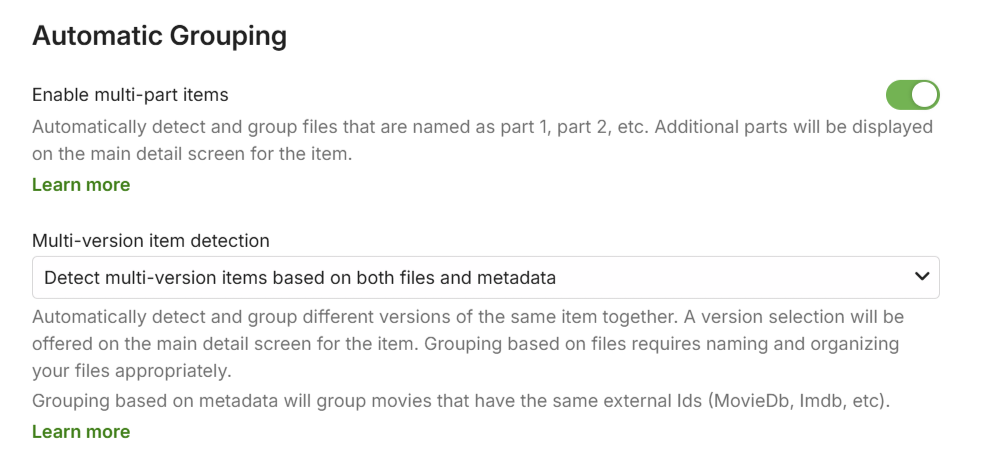Click the "your files appropriately." text line

coord(132,371)
